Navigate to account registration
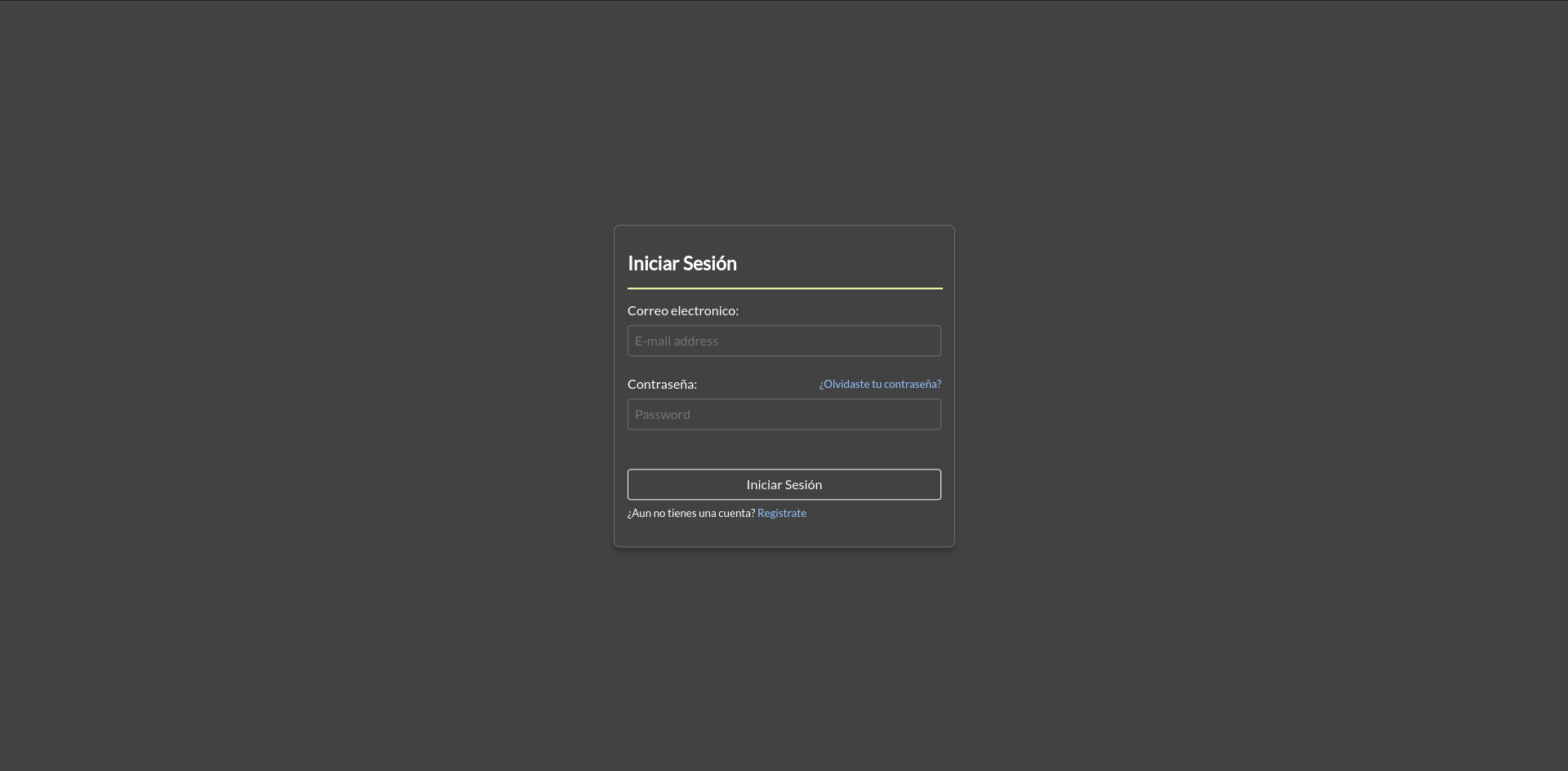This screenshot has width=1568, height=771. [x=781, y=513]
